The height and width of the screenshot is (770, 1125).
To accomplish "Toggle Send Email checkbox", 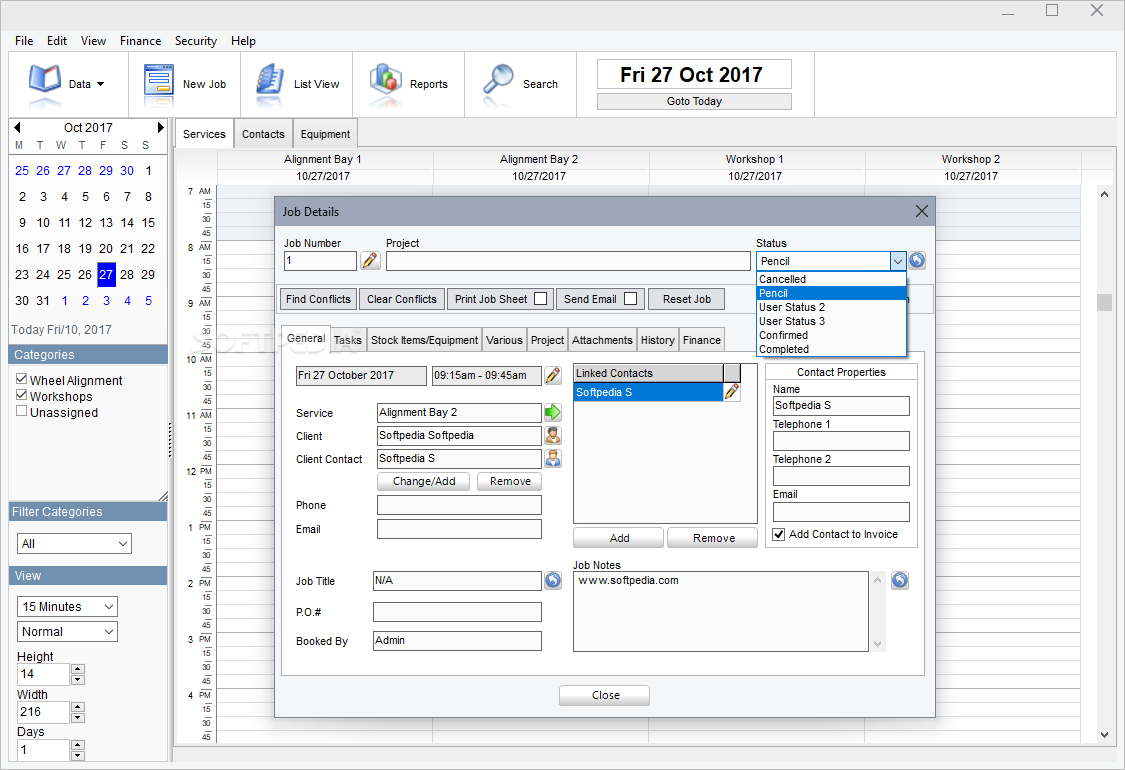I will [631, 299].
